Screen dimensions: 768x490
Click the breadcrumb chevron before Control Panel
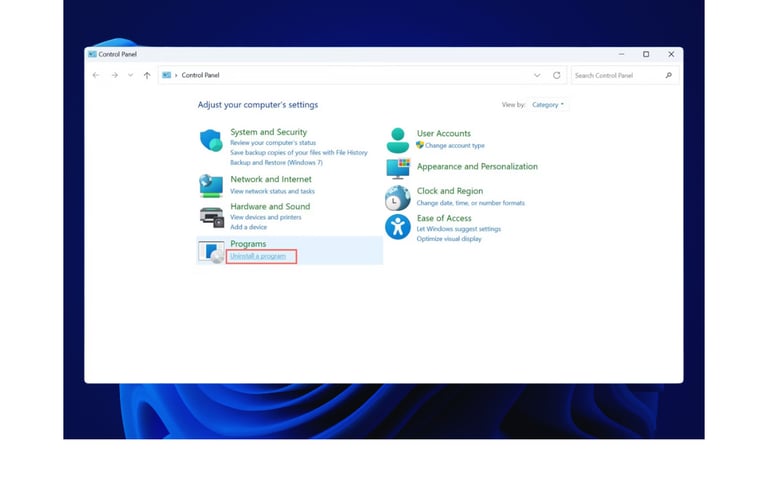point(176,75)
